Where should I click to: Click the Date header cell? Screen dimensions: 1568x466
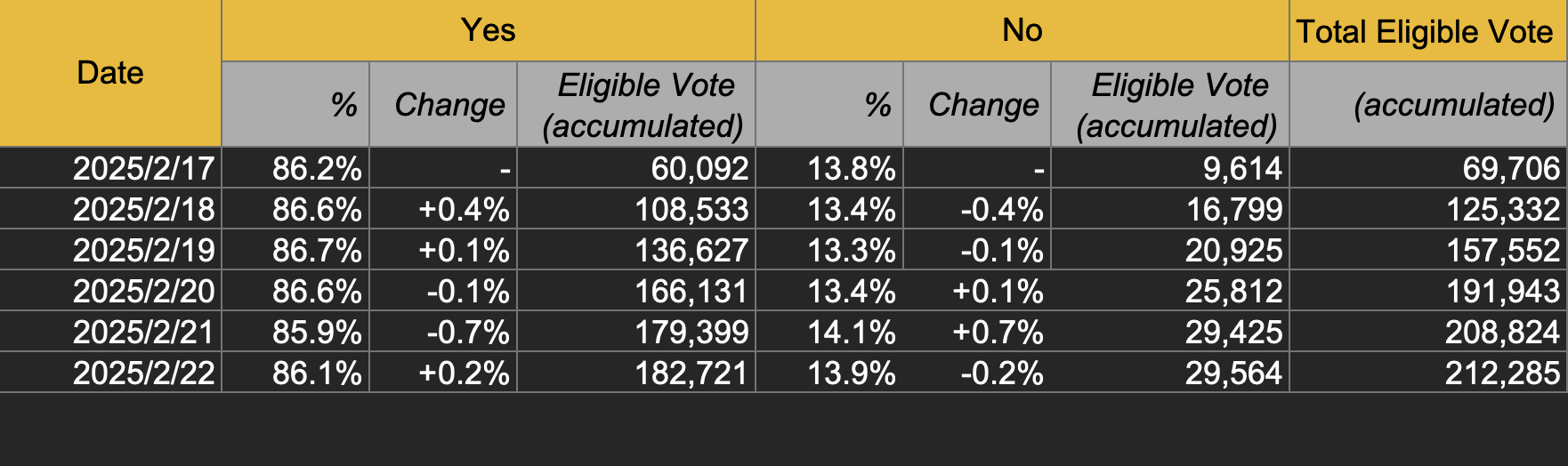pyautogui.click(x=110, y=73)
